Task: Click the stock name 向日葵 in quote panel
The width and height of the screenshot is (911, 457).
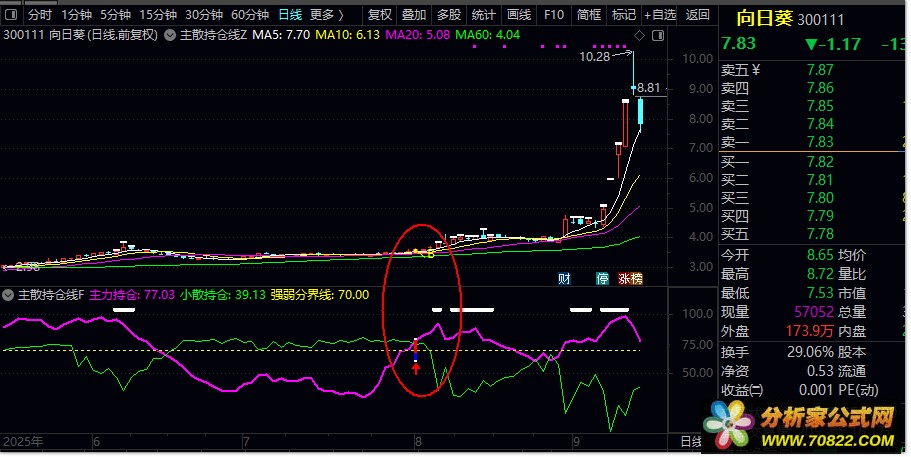Action: click(765, 19)
